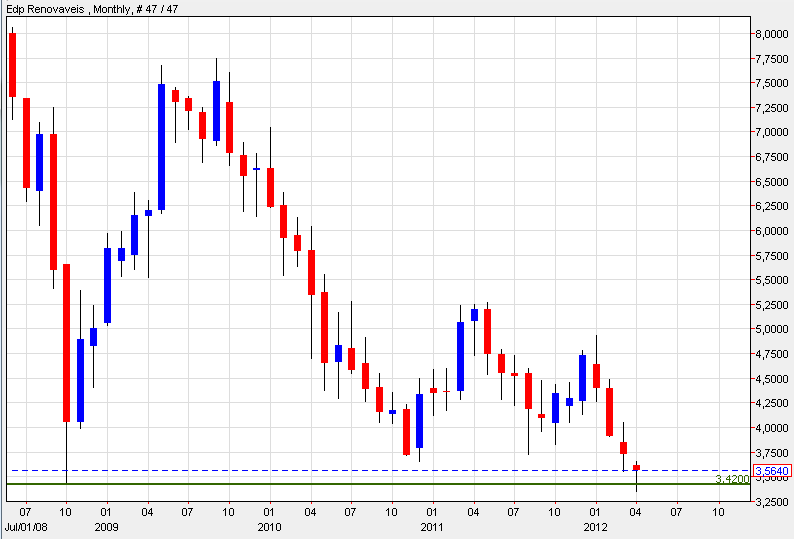Click the chart title 'Edp Renovaveis , Monthly'

pyautogui.click(x=68, y=9)
